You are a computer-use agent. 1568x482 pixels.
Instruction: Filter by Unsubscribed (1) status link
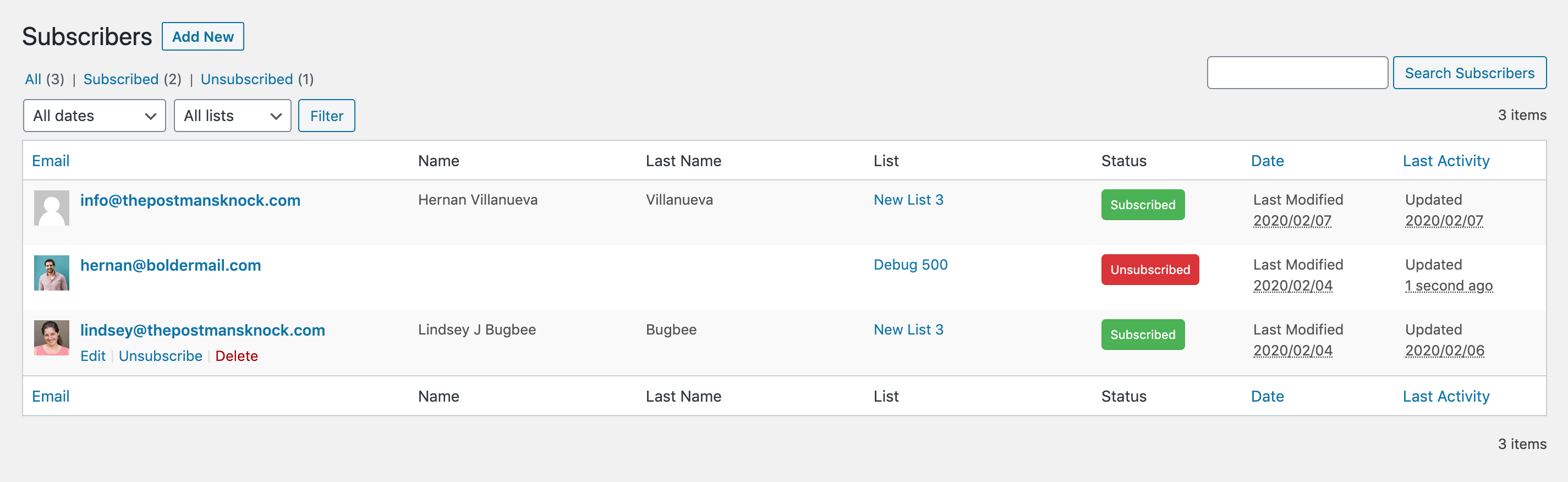tap(257, 79)
